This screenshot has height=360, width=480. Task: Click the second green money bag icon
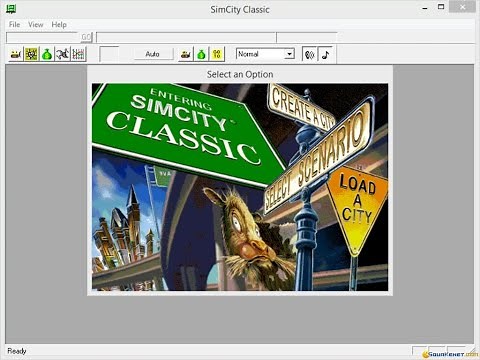(x=201, y=54)
